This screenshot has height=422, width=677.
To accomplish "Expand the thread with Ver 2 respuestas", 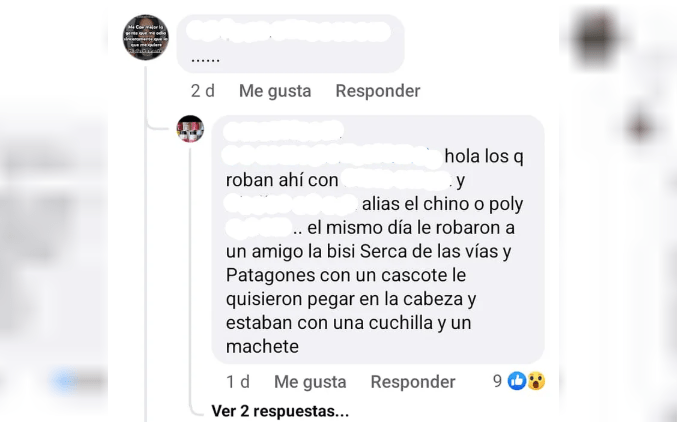I will point(280,411).
